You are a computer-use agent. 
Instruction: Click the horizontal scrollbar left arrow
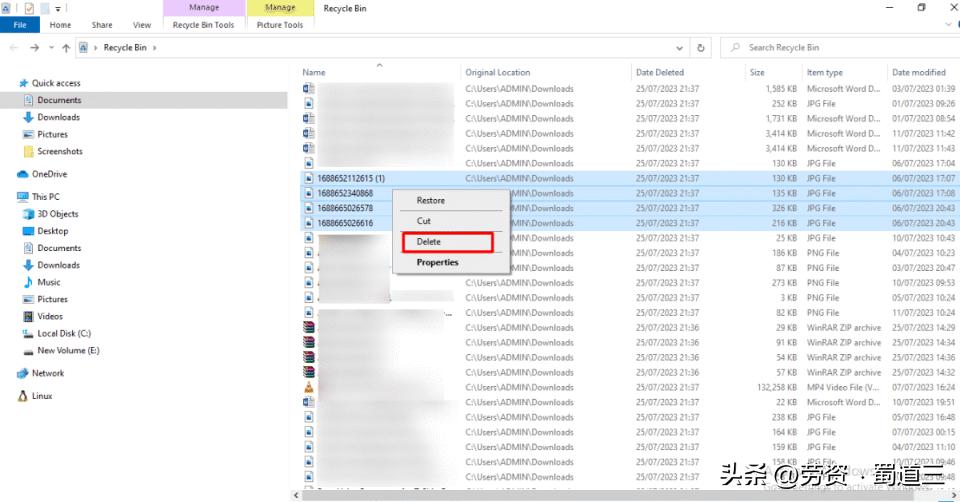[296, 495]
